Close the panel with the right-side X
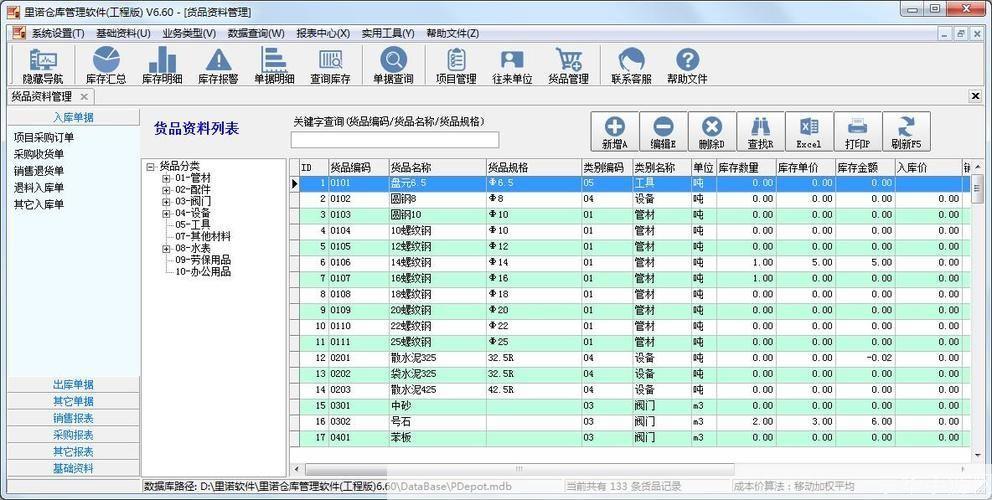992x500 pixels. (975, 96)
